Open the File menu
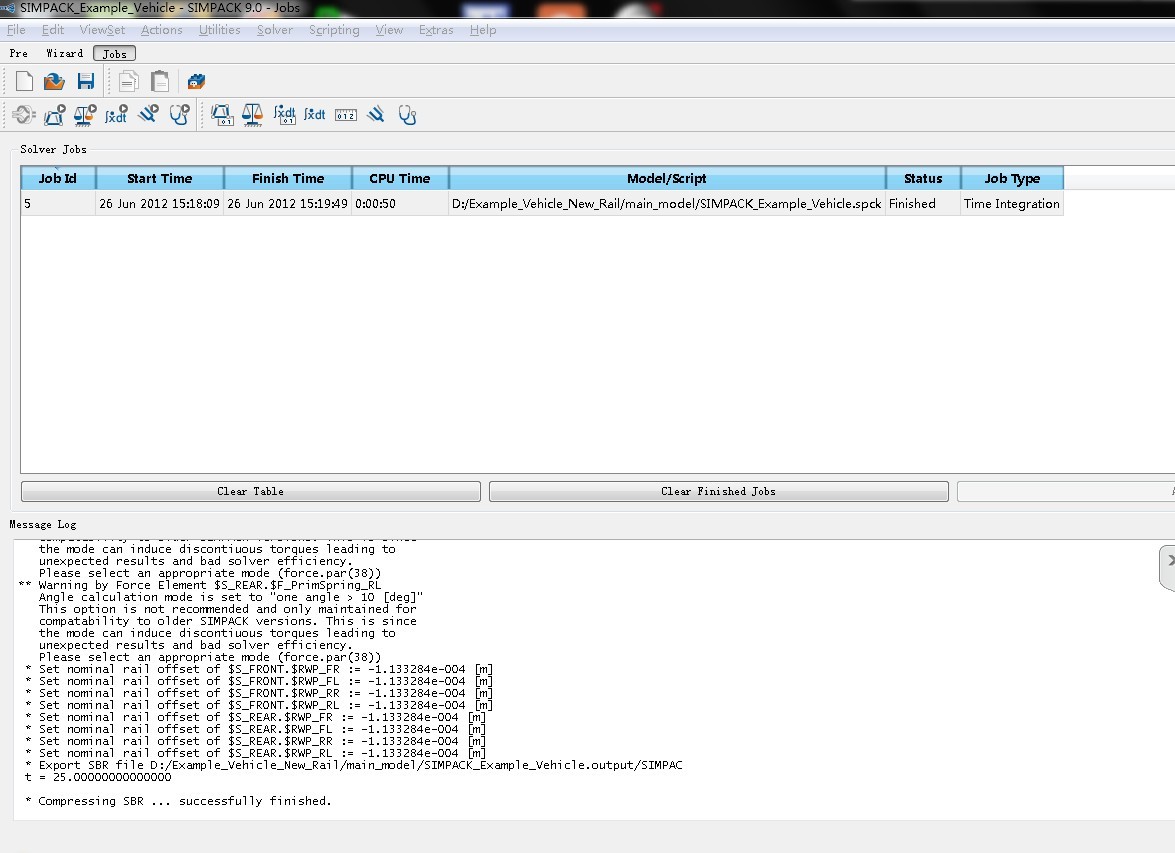 pos(16,30)
